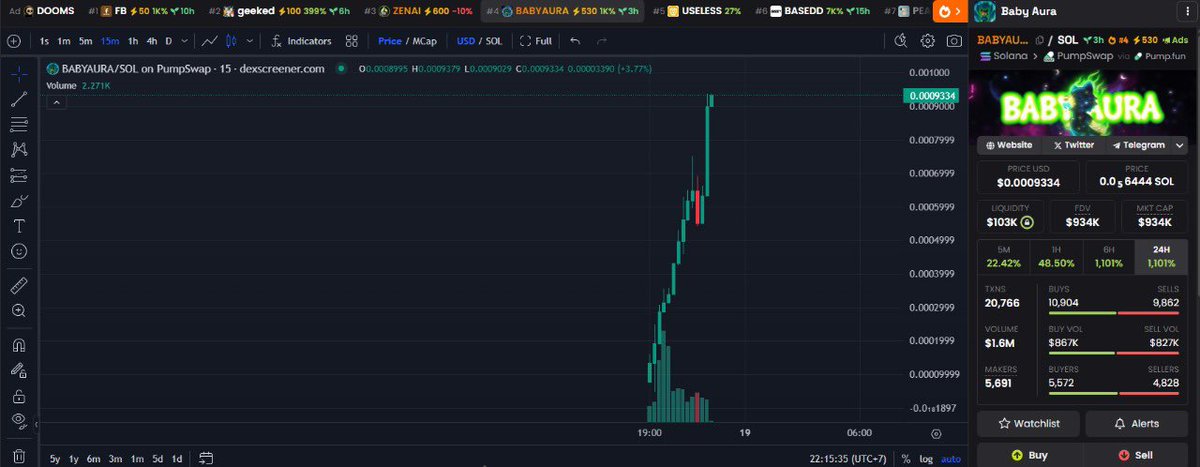1200x467 pixels.
Task: Open the multi-chart layout grid
Action: [x=352, y=41]
